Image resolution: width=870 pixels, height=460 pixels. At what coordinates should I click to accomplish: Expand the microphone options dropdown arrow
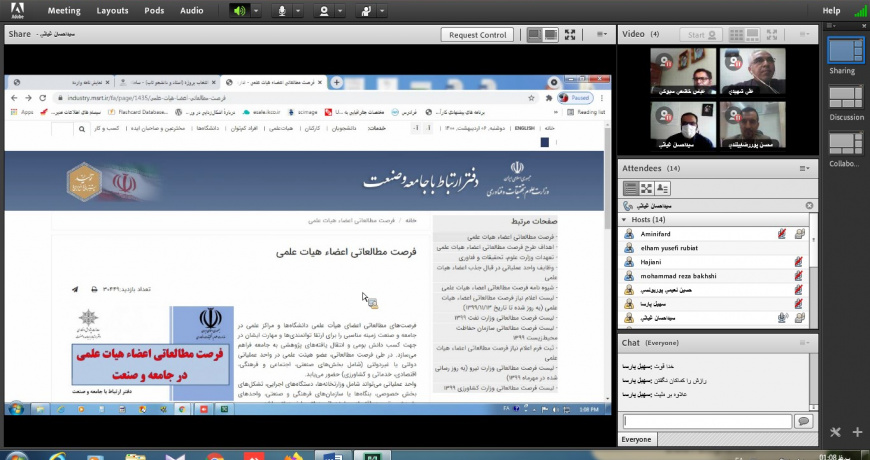click(x=298, y=11)
